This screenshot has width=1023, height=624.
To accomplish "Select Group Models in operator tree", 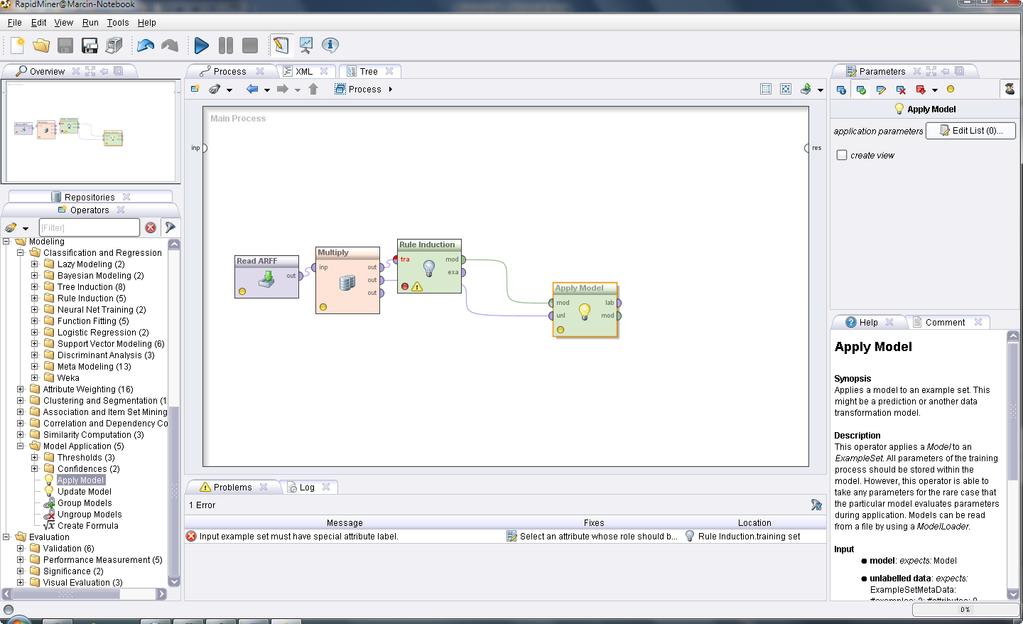I will pos(84,503).
